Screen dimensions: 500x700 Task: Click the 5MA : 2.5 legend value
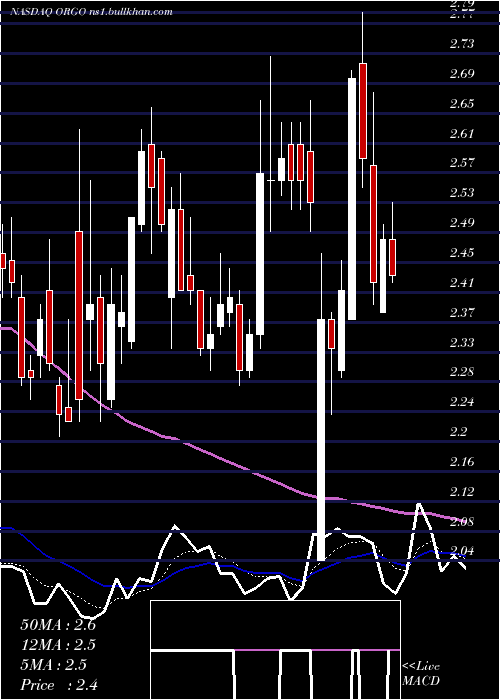(x=54, y=665)
